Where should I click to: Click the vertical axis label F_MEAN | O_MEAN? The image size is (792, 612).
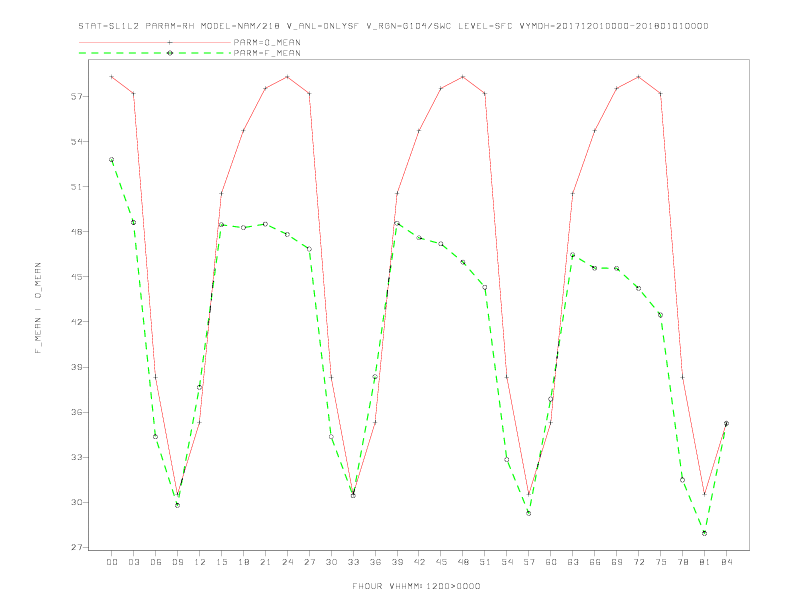point(38,308)
